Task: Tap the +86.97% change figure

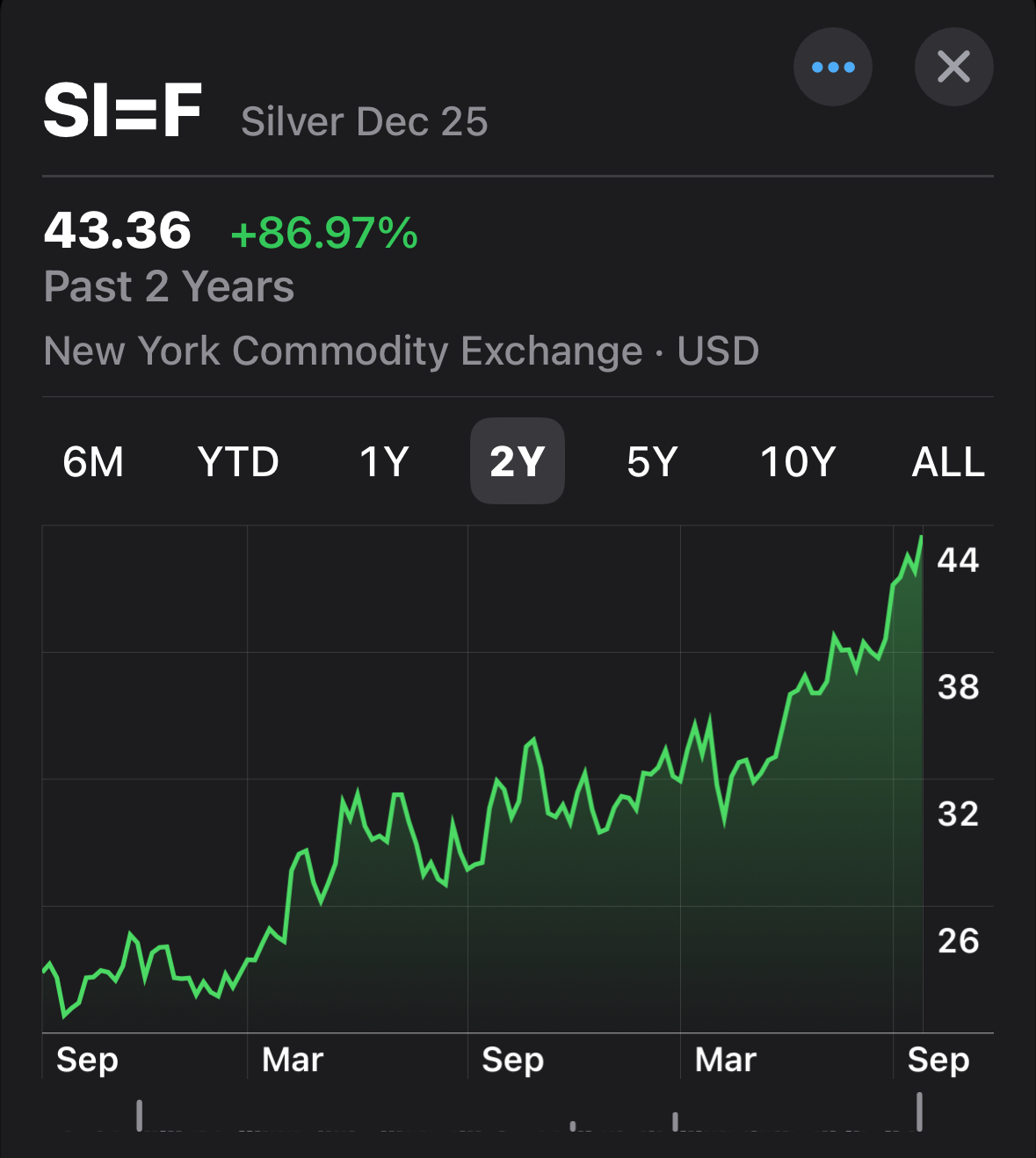Action: click(323, 233)
